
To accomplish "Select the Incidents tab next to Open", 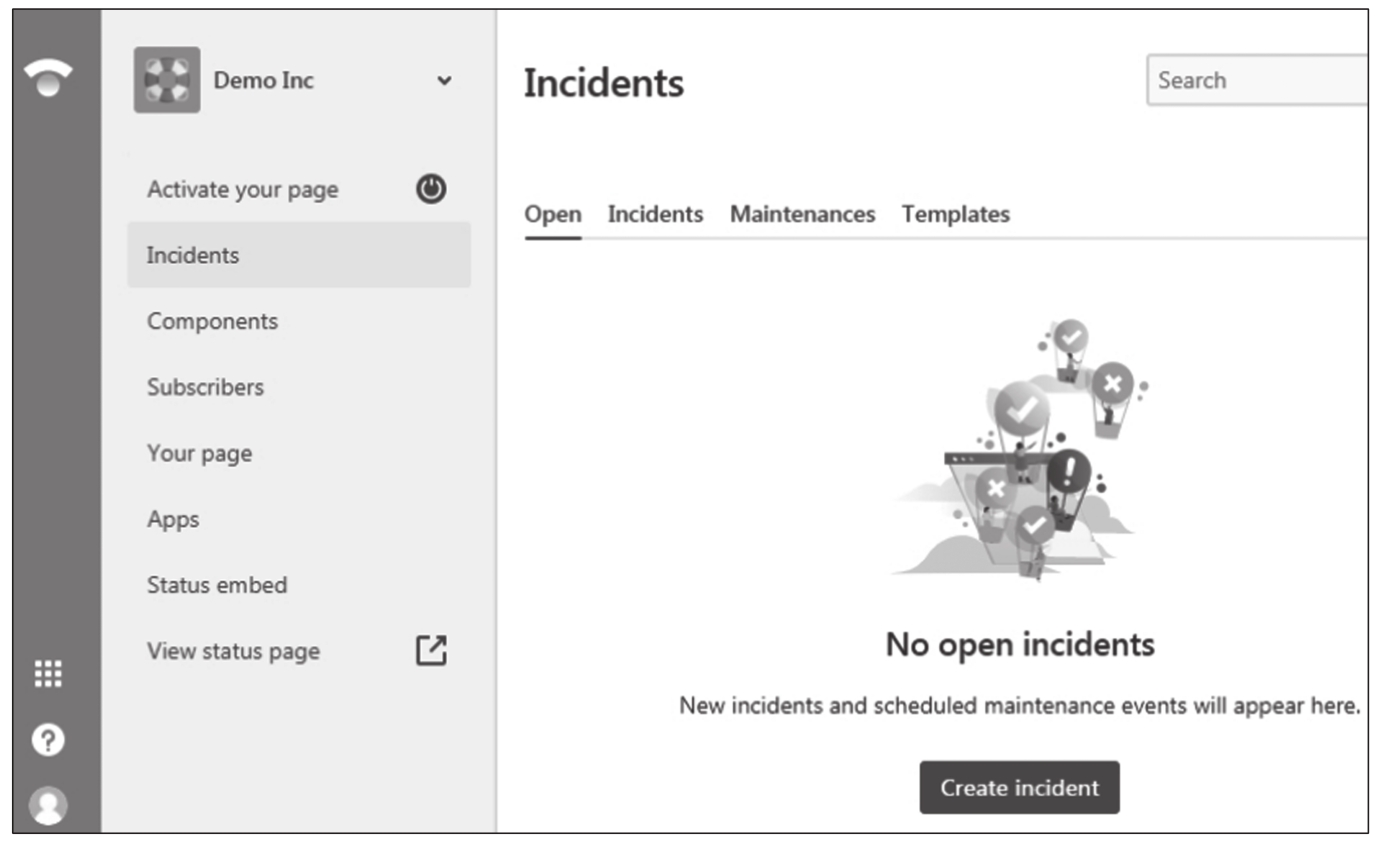I will 655,214.
